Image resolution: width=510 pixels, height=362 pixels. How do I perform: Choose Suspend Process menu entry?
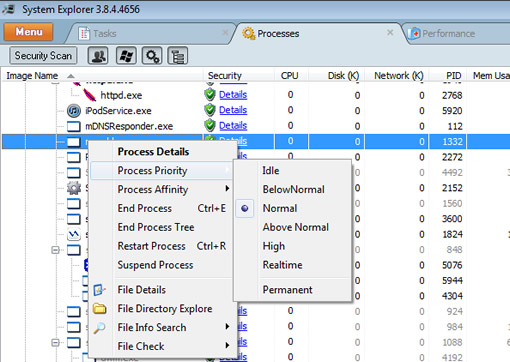click(161, 265)
